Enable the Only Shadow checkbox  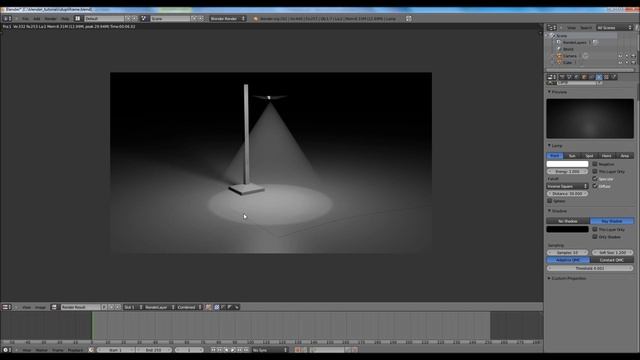click(595, 236)
